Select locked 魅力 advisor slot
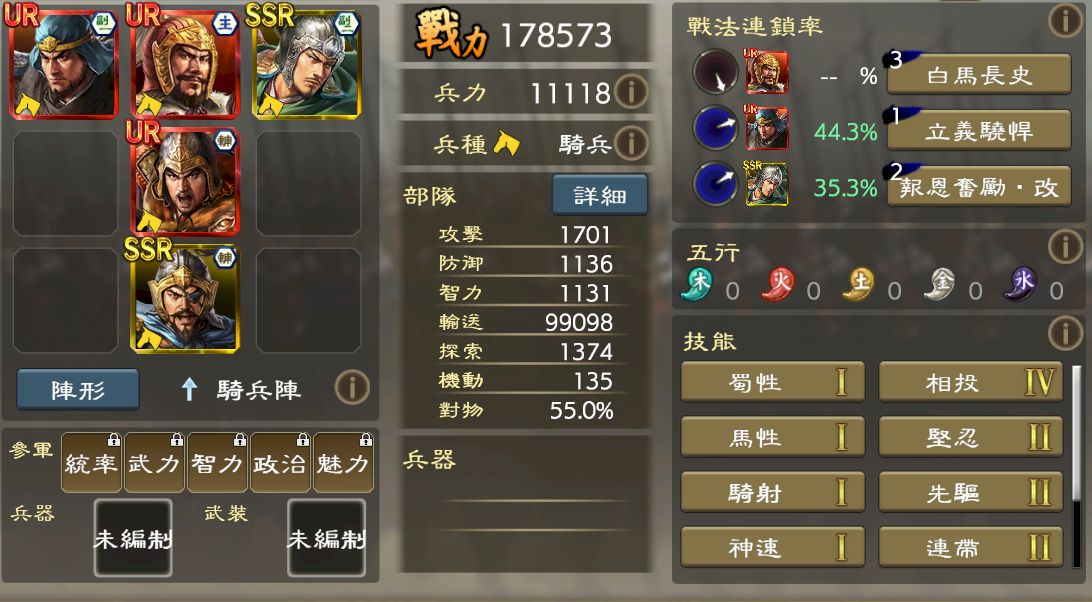1092x602 pixels. (x=343, y=463)
